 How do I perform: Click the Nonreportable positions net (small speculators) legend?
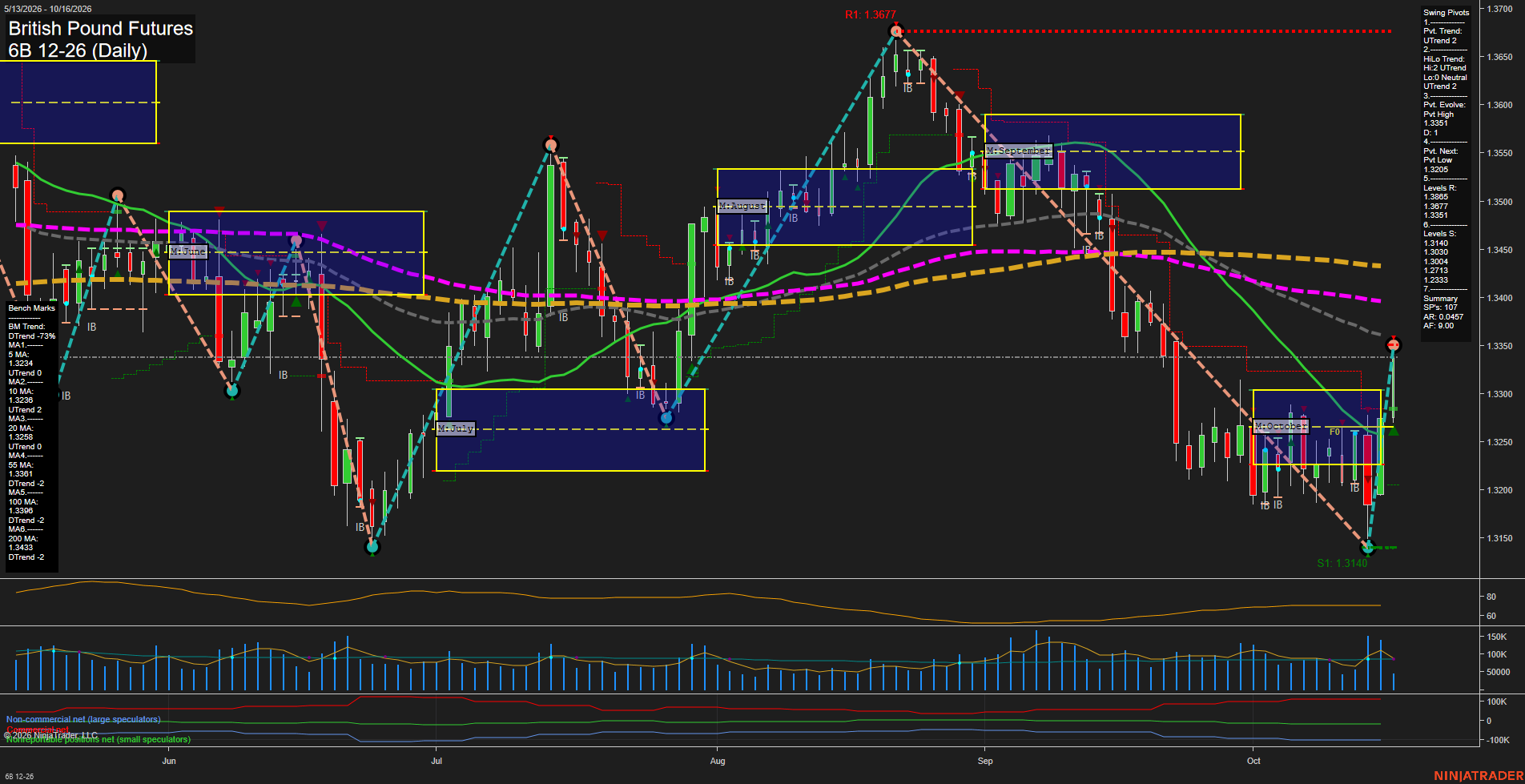click(99, 739)
